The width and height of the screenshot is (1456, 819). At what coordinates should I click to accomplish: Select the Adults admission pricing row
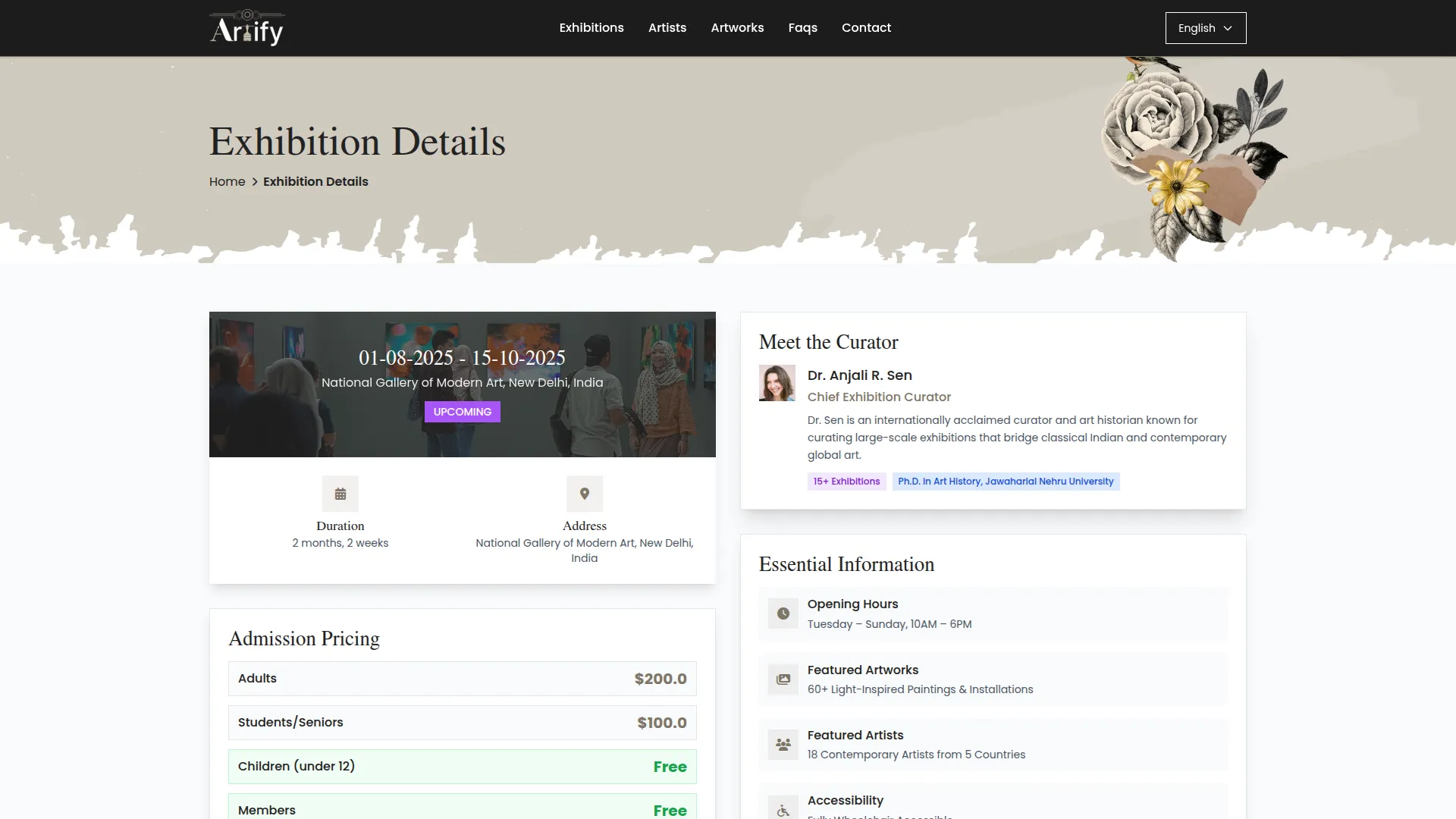462,679
